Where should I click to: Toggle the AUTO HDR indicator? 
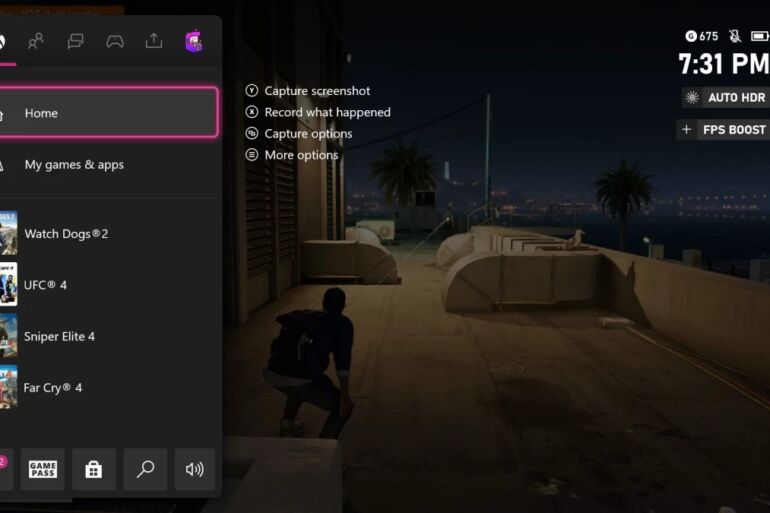(x=726, y=98)
